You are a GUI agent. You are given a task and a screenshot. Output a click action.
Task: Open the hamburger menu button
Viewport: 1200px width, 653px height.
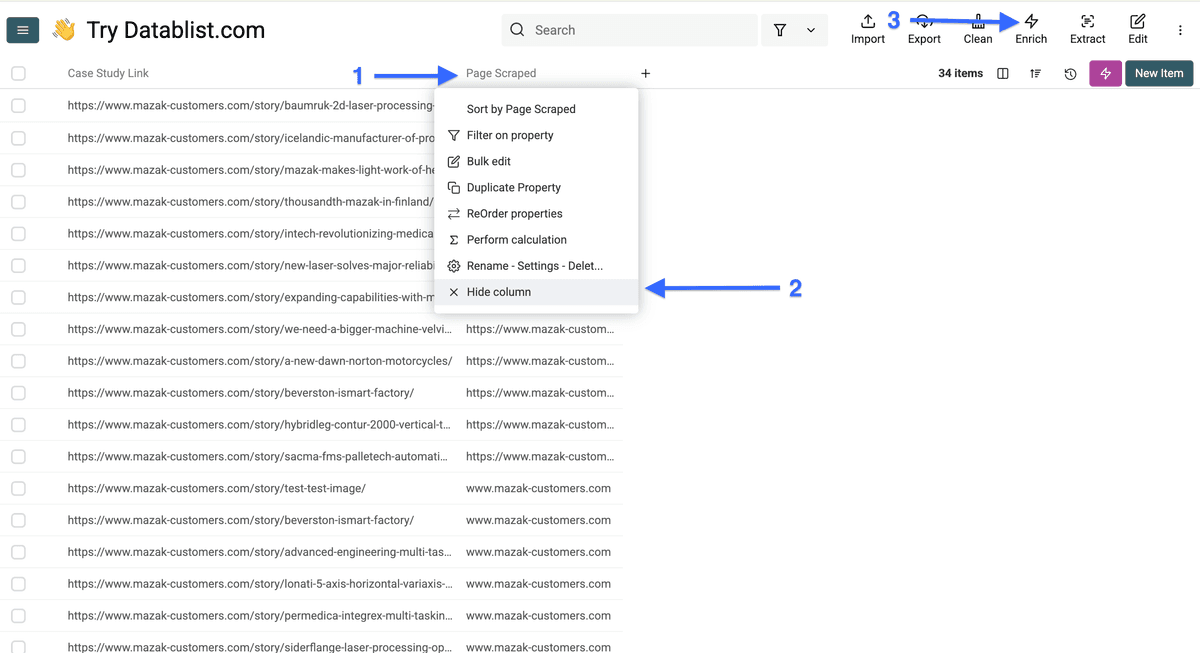click(23, 30)
